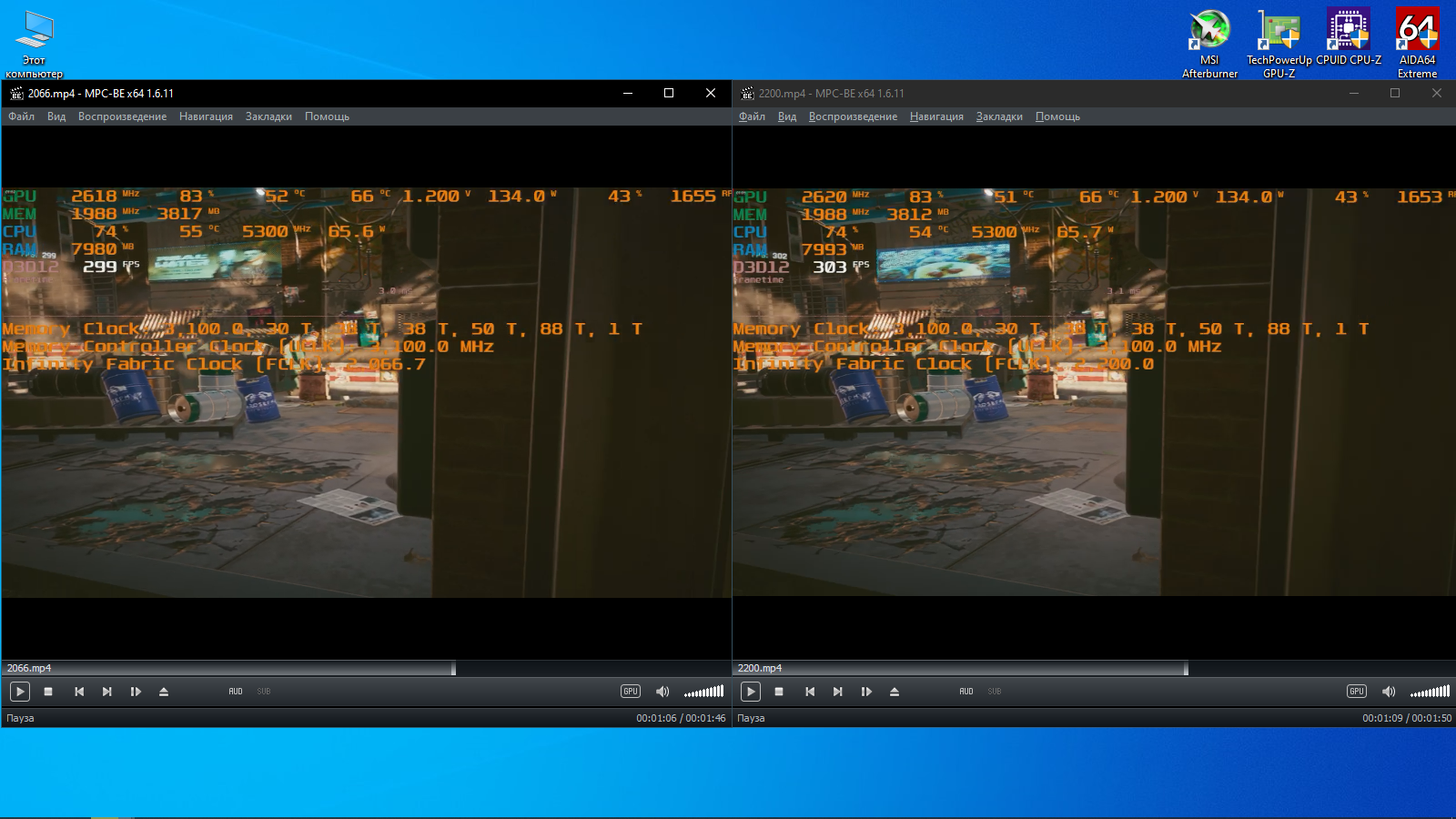The image size is (1456, 819).
Task: Open Воспроизведение menu in 2200.mp4 window
Action: (x=853, y=116)
